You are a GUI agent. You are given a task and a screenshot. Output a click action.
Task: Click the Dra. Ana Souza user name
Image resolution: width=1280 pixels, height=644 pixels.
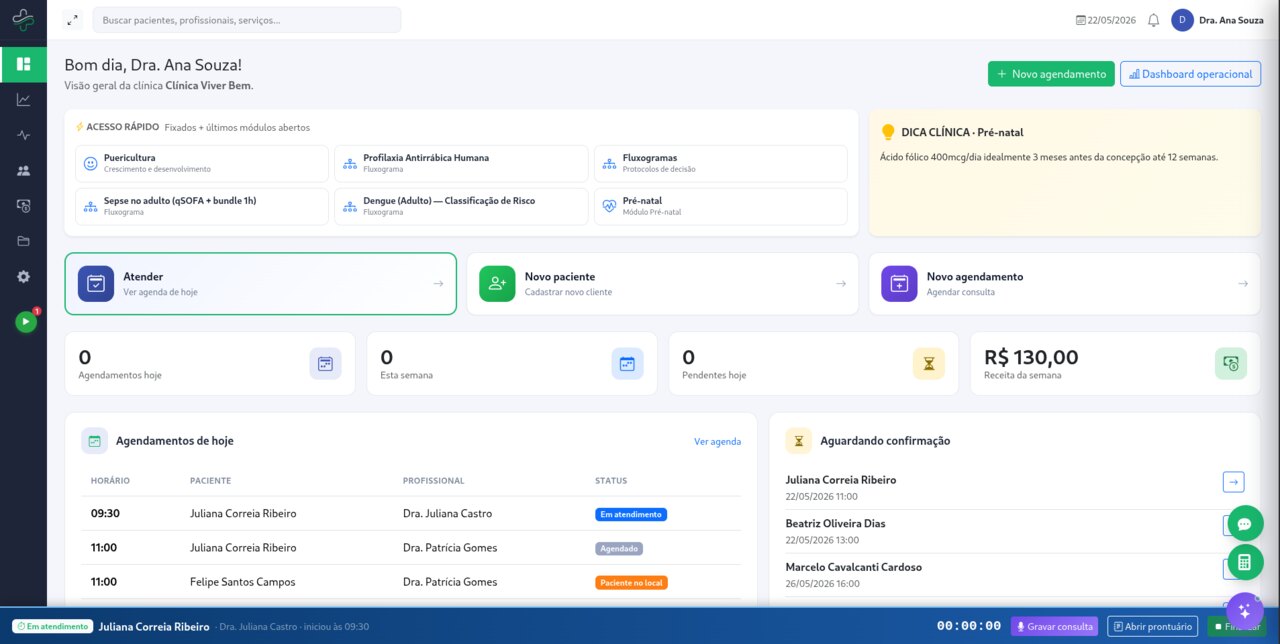point(1231,20)
